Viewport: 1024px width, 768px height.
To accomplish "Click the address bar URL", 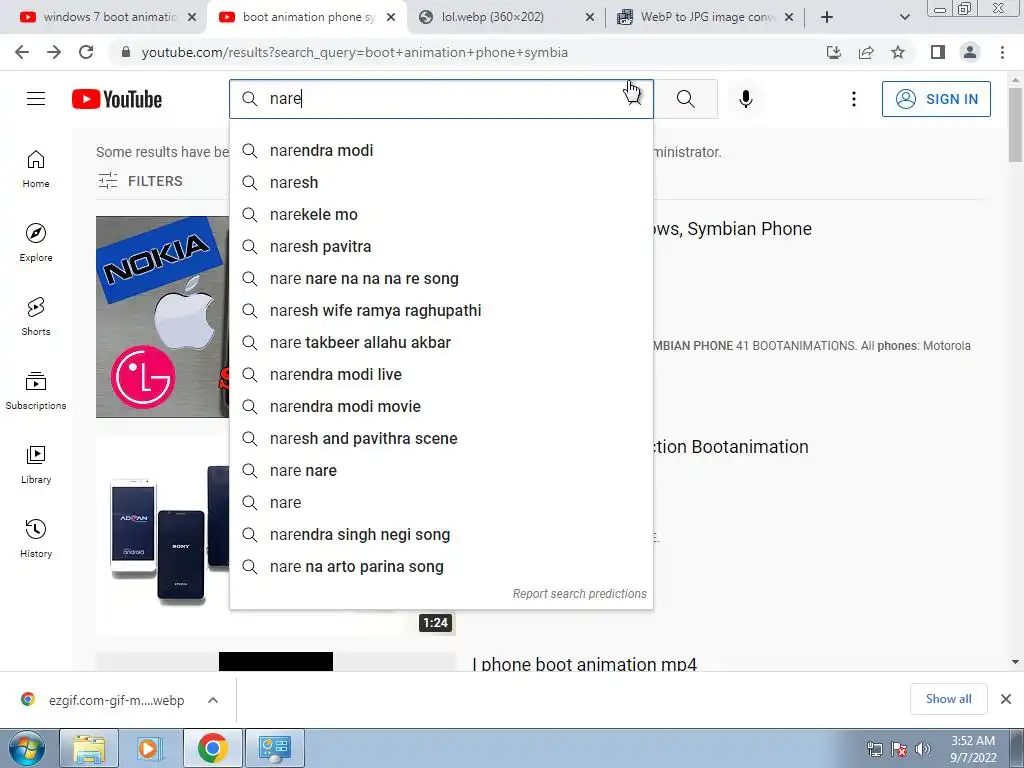I will pos(355,52).
